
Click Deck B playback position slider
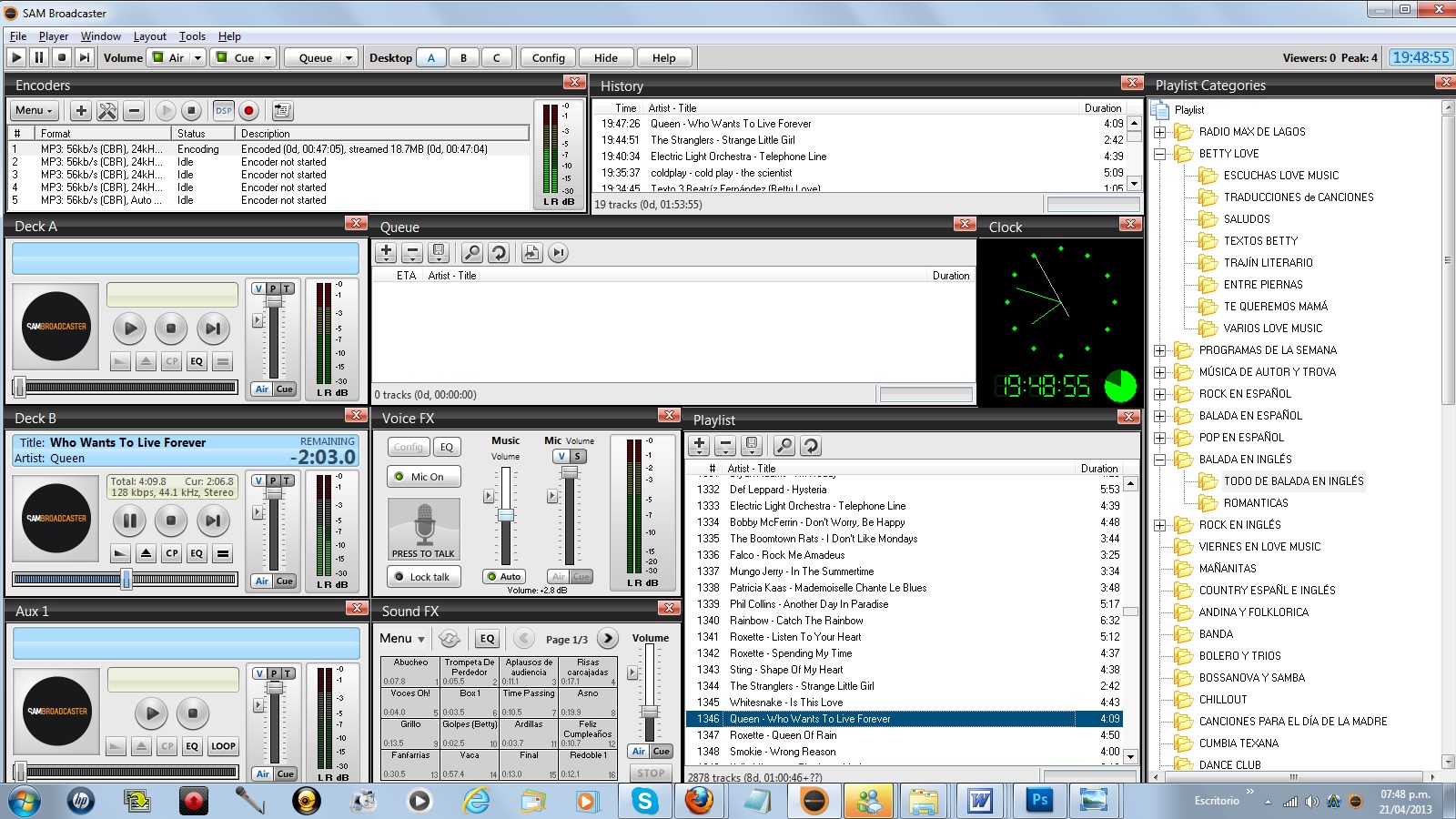point(126,579)
